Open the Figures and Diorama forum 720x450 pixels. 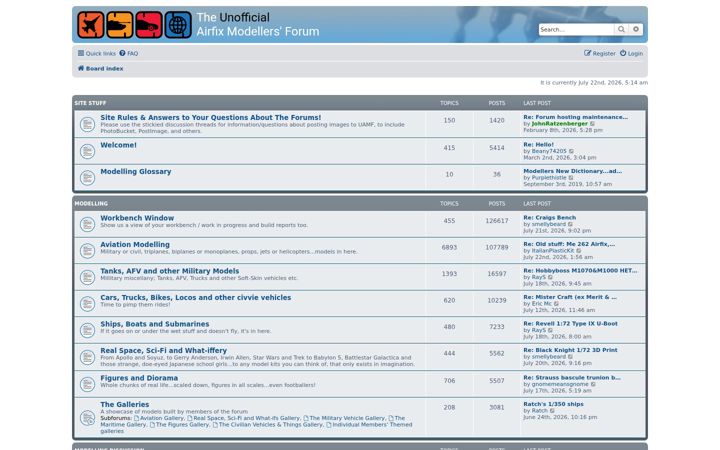(x=139, y=378)
